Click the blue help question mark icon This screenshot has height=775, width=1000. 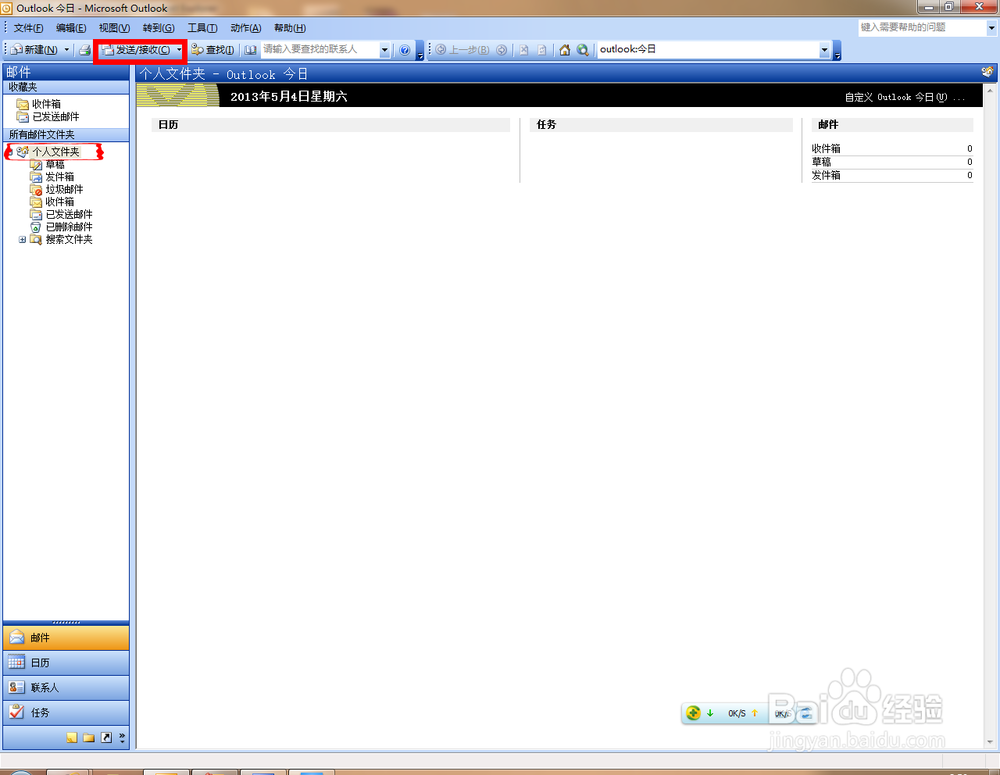404,50
